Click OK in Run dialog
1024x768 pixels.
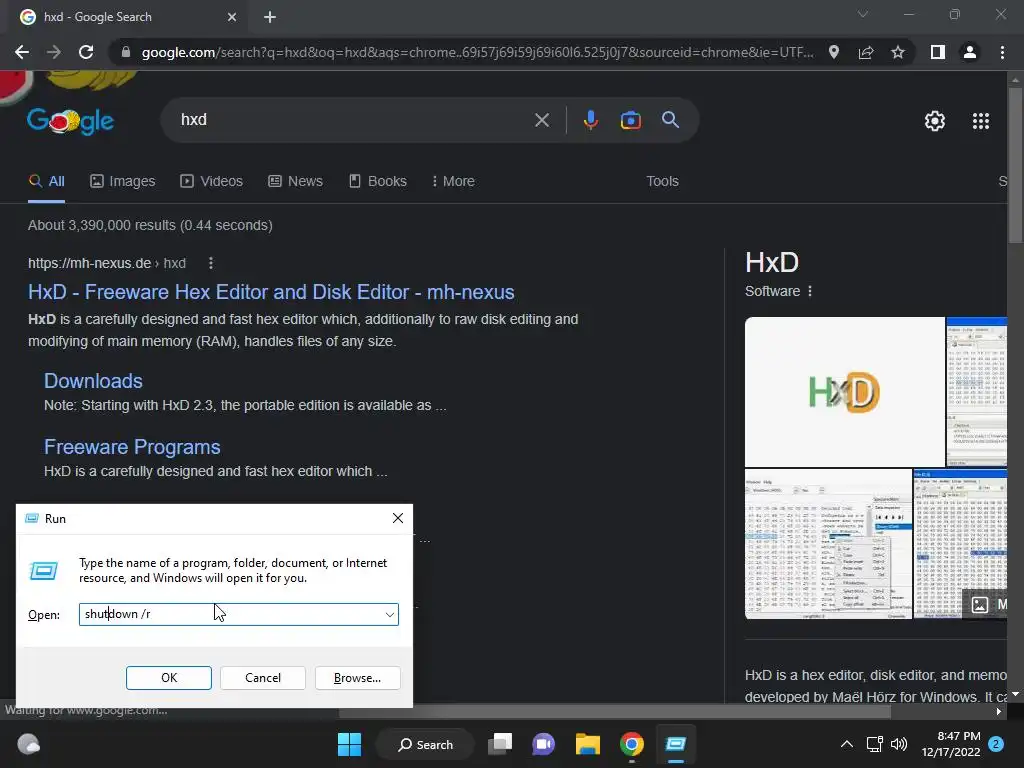pyautogui.click(x=168, y=678)
